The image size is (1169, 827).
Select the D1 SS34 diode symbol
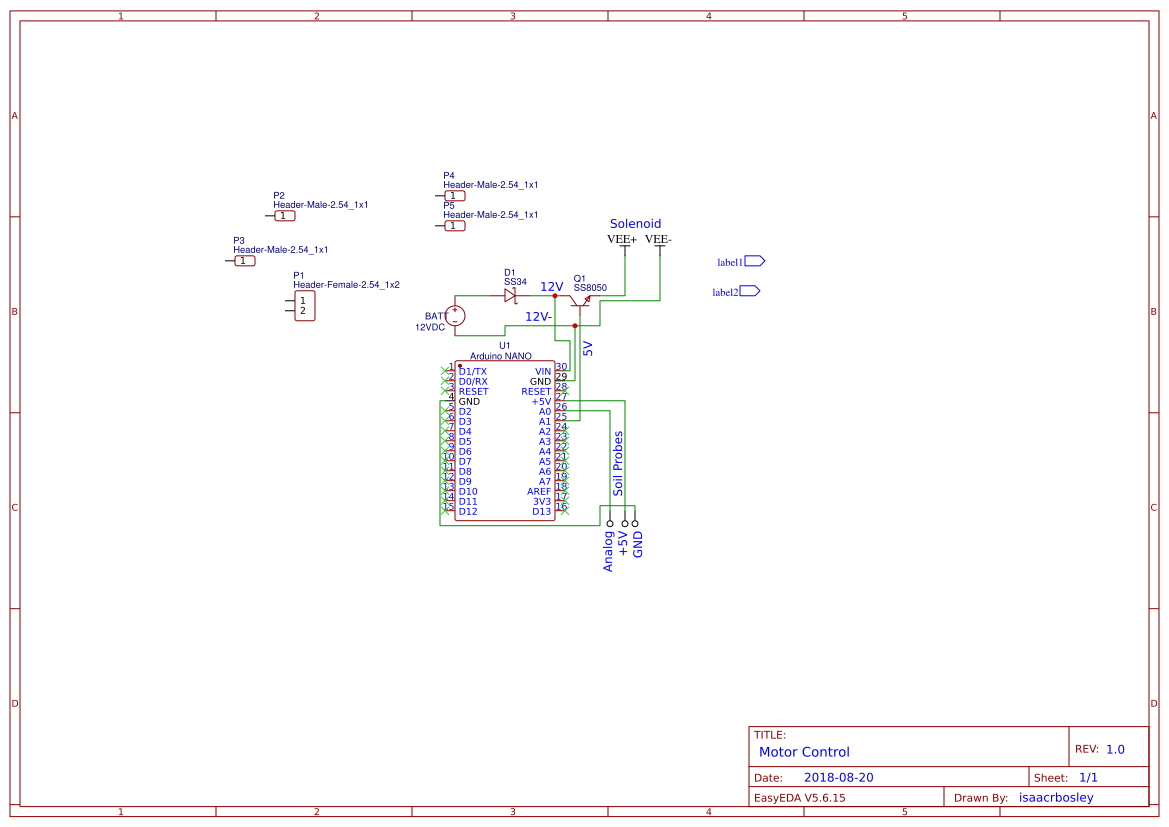click(511, 296)
